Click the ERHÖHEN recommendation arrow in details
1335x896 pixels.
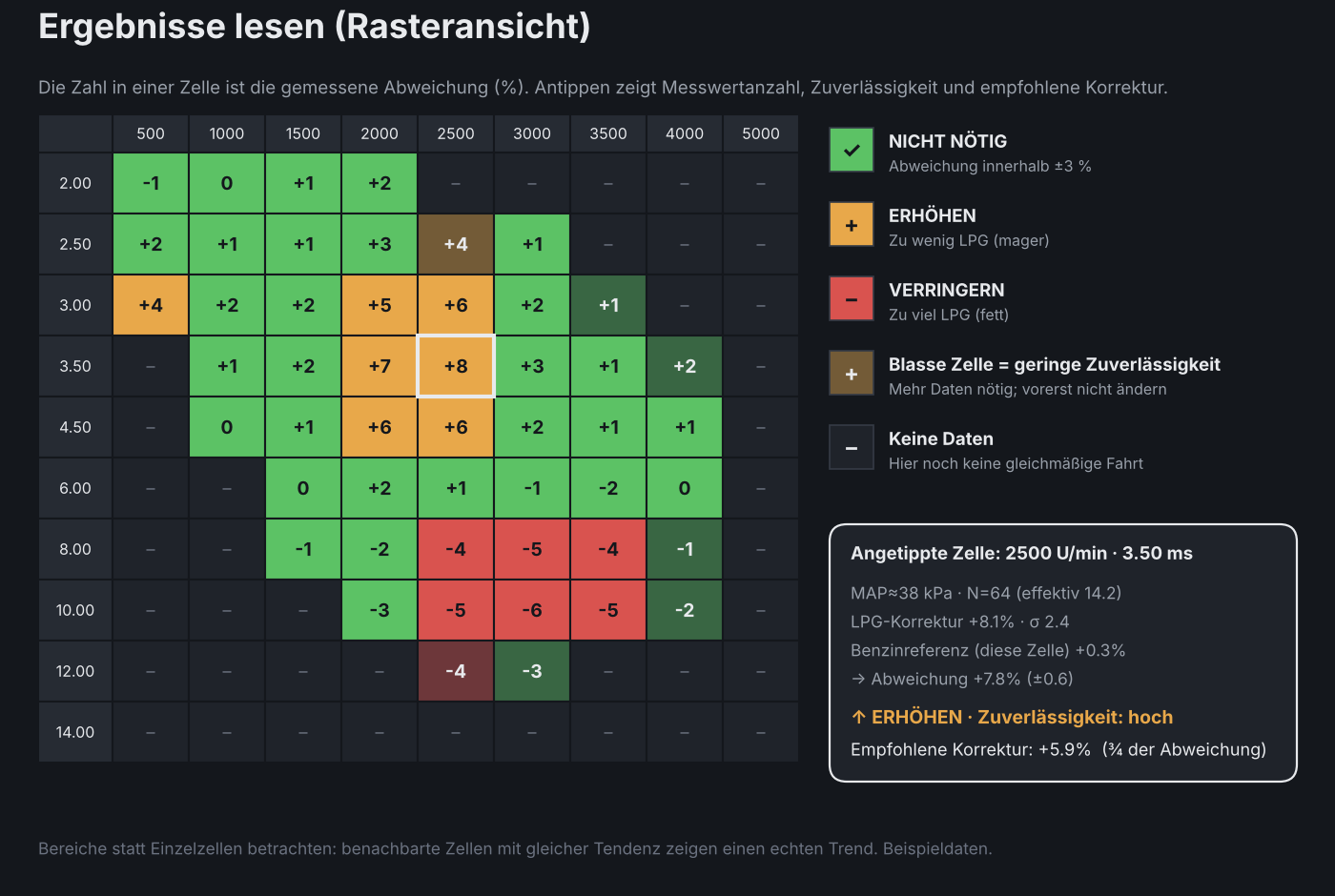pyautogui.click(x=858, y=717)
